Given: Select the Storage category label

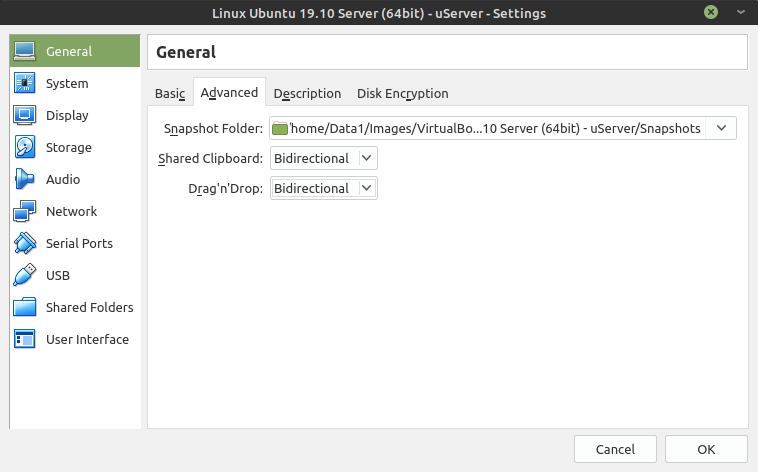Looking at the screenshot, I should click(x=69, y=147).
